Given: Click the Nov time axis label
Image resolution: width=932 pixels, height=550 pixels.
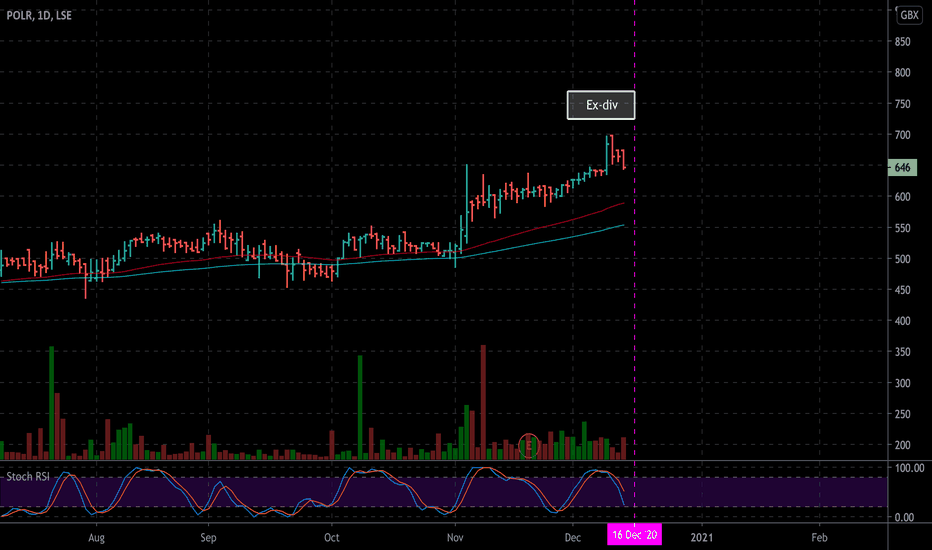Looking at the screenshot, I should coord(455,538).
